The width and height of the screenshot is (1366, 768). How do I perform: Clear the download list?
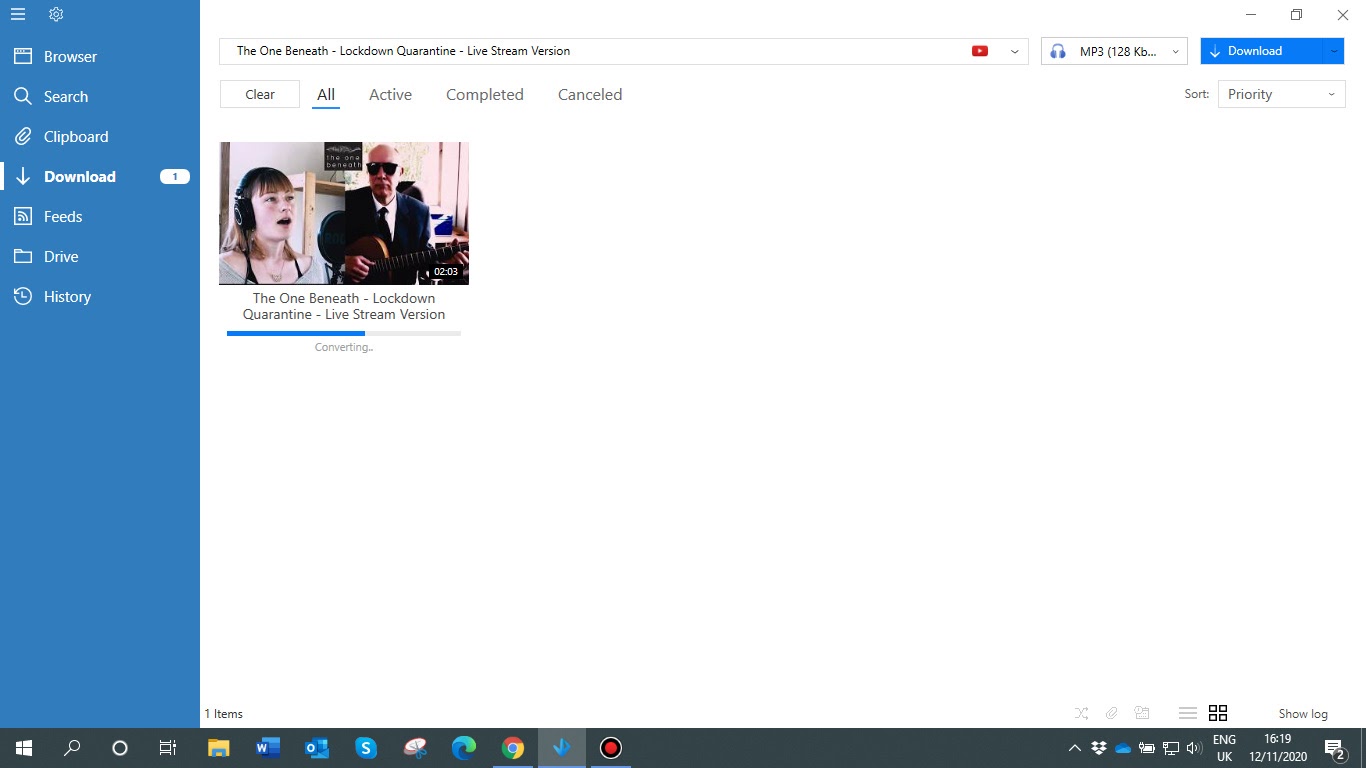pyautogui.click(x=260, y=95)
